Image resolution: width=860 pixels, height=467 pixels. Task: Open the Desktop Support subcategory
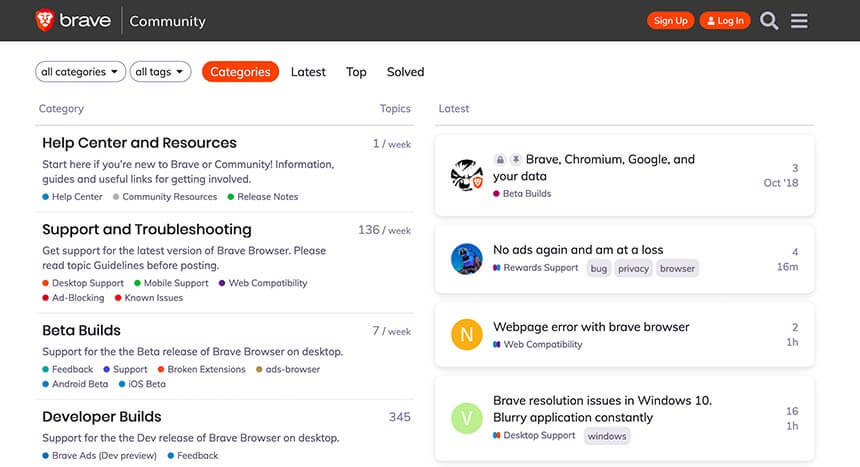(85, 283)
